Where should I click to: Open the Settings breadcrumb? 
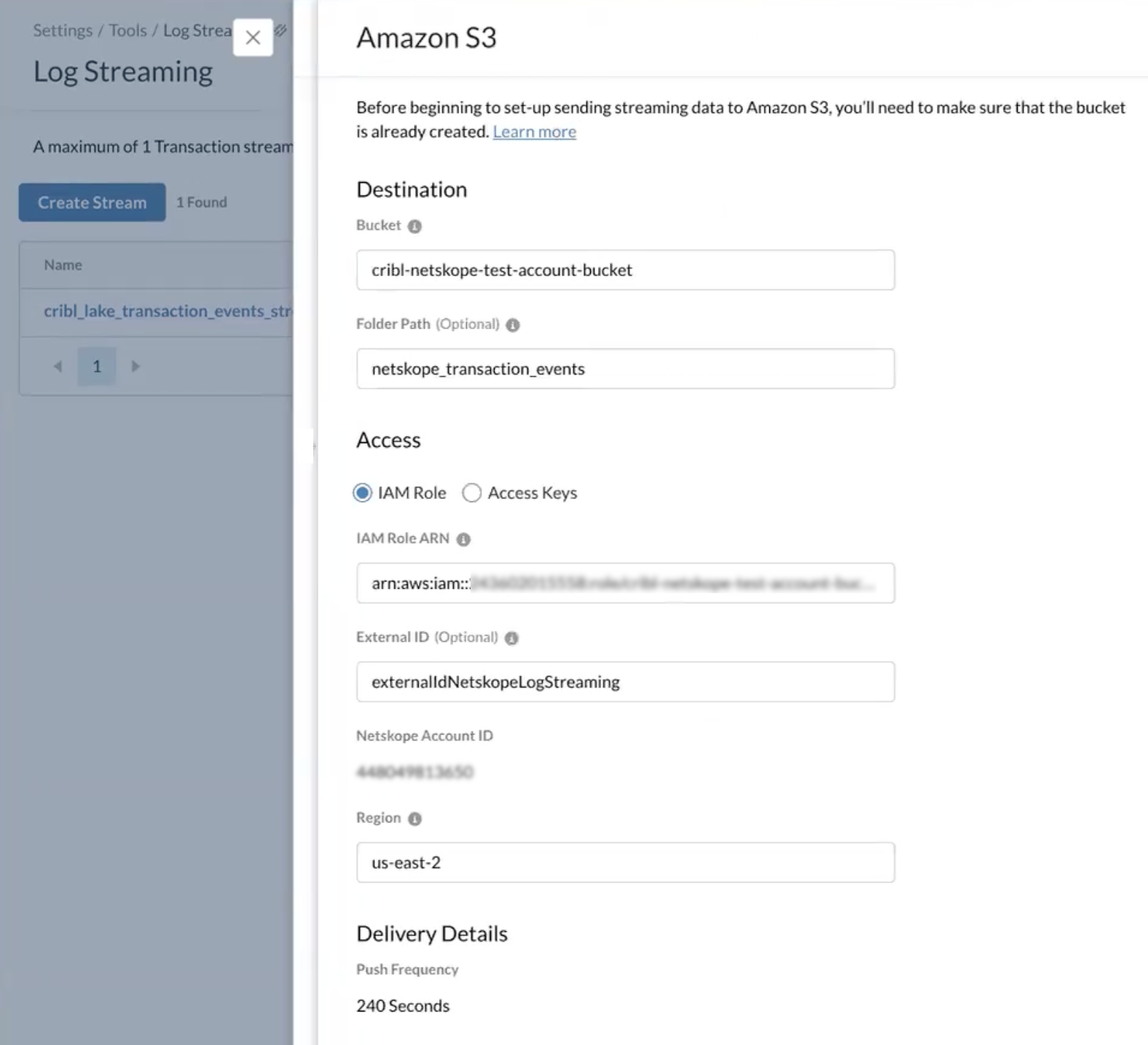tap(63, 31)
